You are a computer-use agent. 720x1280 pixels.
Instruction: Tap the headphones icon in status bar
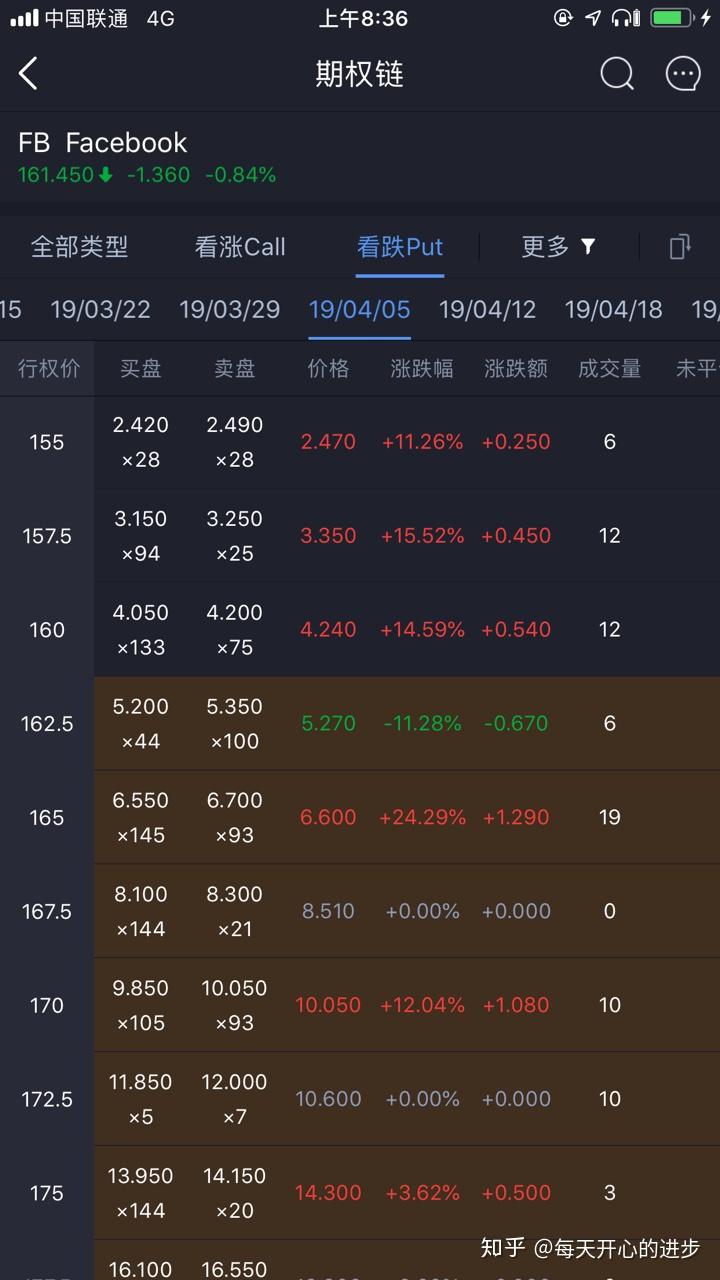point(625,18)
